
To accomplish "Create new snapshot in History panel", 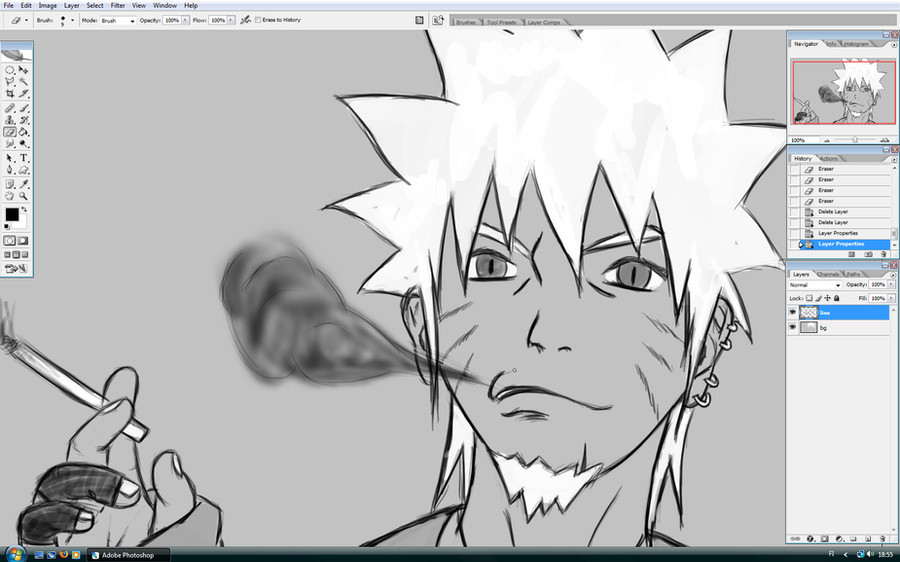I will point(868,254).
